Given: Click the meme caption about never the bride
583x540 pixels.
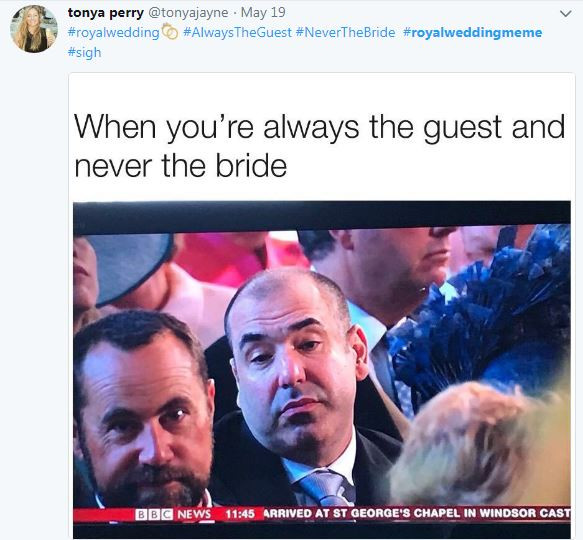Looking at the screenshot, I should click(319, 146).
